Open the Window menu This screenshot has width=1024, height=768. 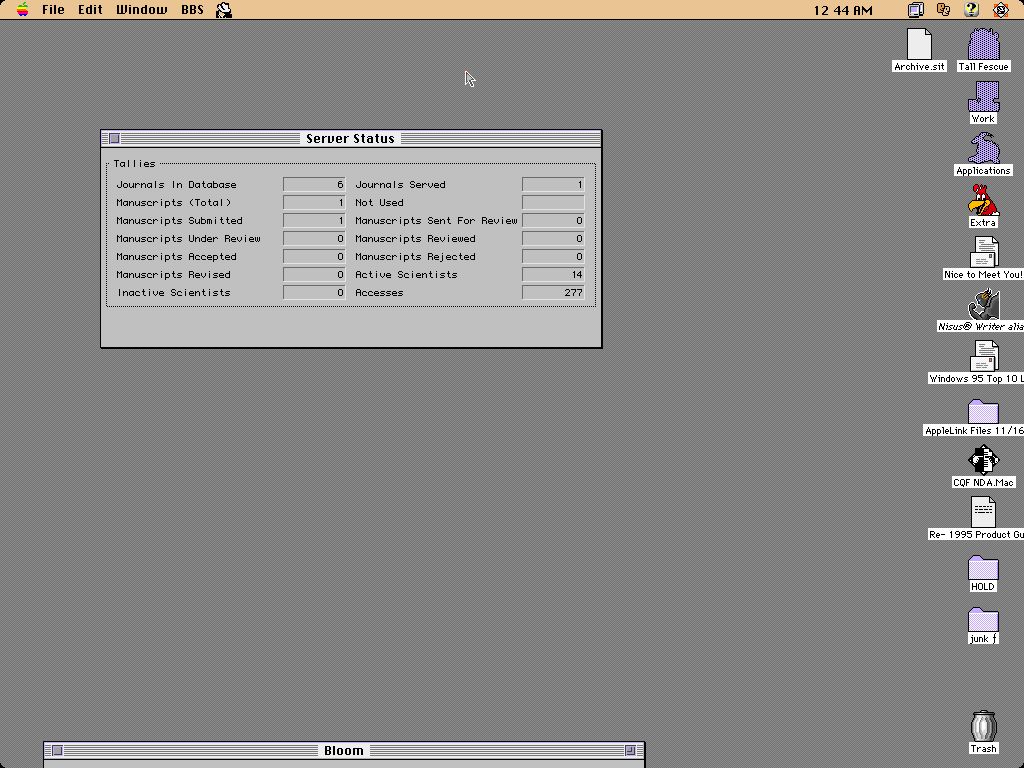141,10
